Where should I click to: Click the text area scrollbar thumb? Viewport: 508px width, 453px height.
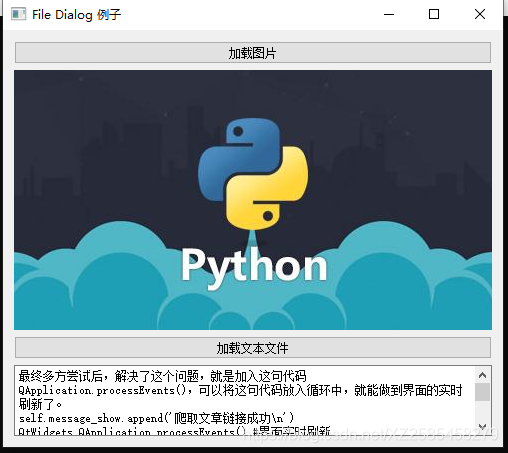point(482,392)
